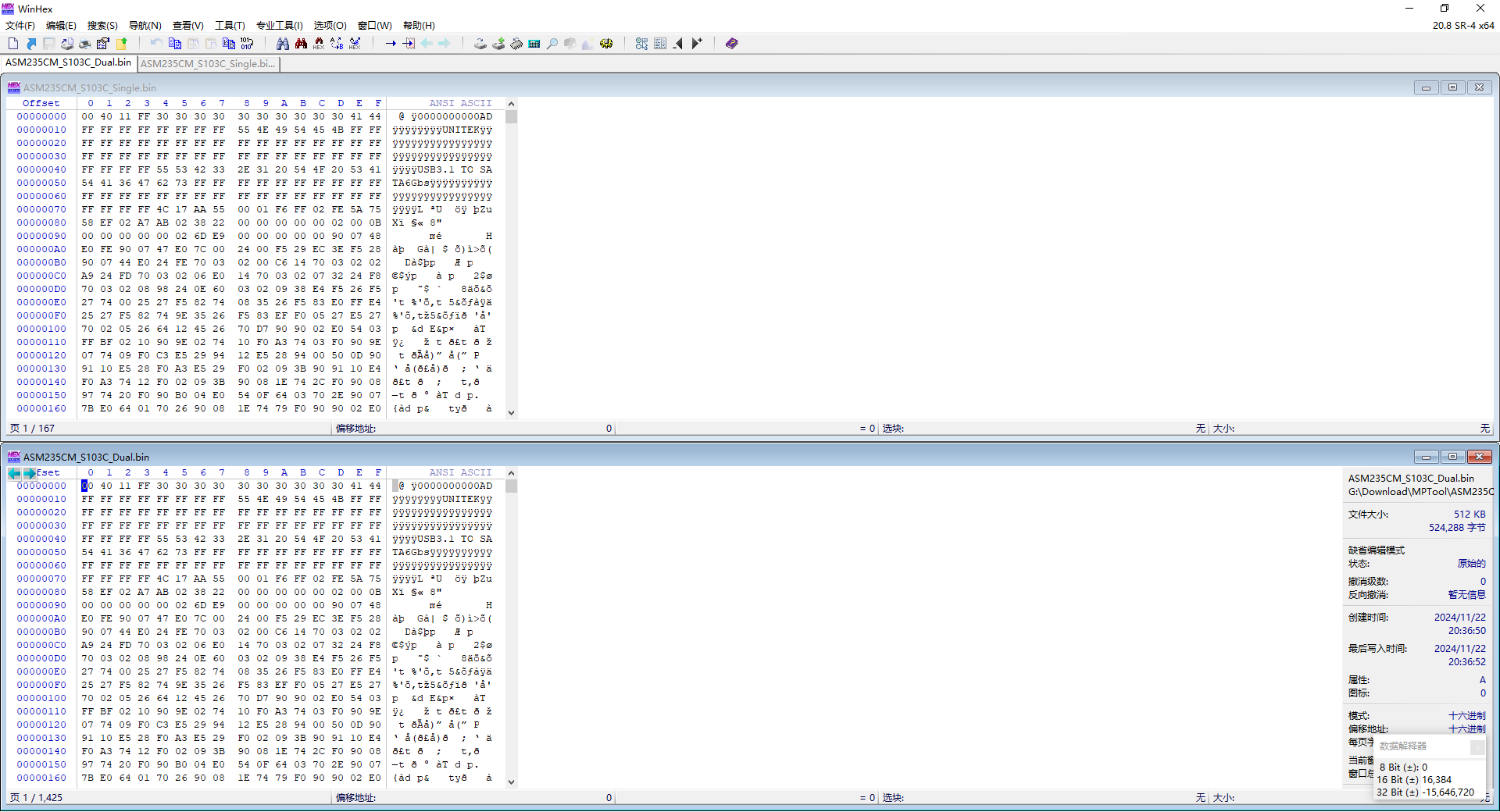Click the 原始的 state link
The image size is (1500, 812).
click(x=1471, y=564)
